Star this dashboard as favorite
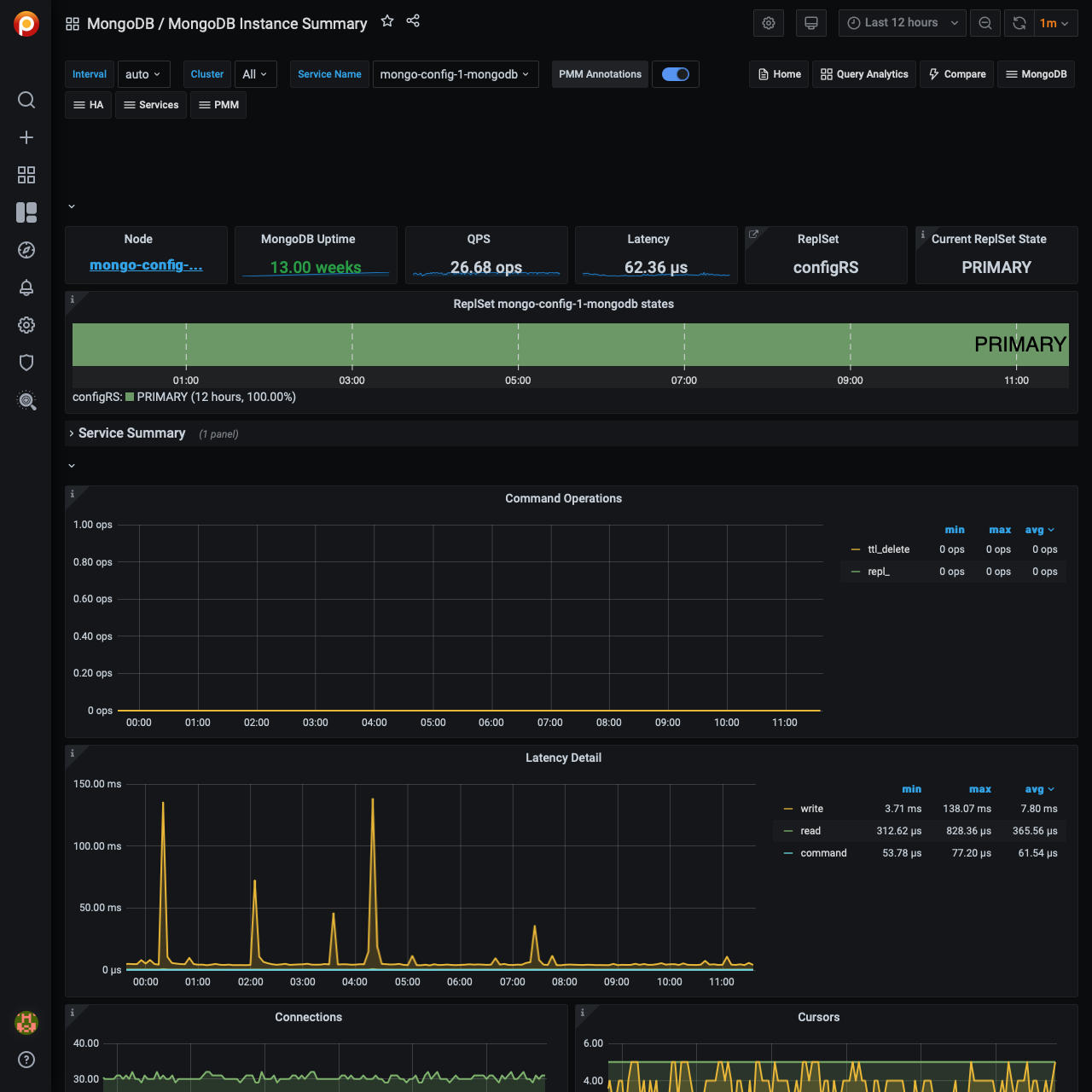This screenshot has width=1092, height=1092. (387, 21)
